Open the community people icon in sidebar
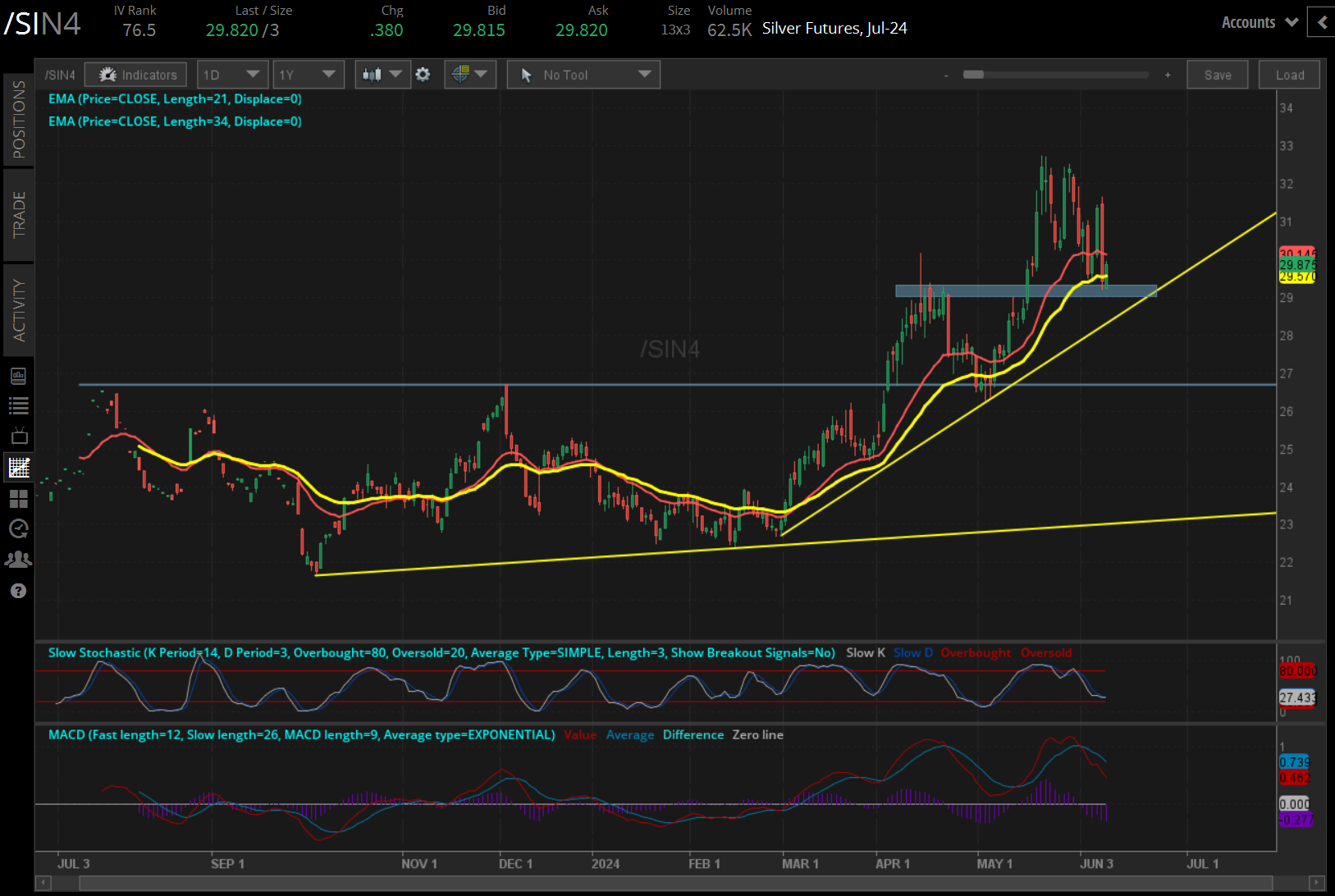 tap(18, 560)
